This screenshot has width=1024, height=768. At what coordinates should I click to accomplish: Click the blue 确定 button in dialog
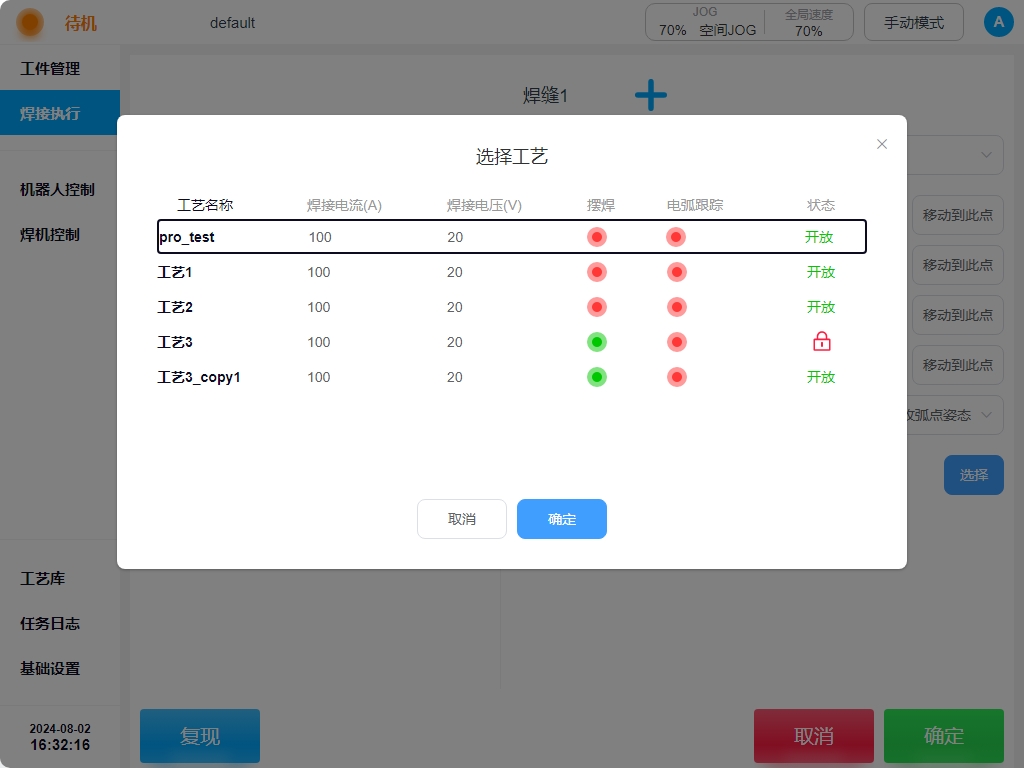[561, 519]
